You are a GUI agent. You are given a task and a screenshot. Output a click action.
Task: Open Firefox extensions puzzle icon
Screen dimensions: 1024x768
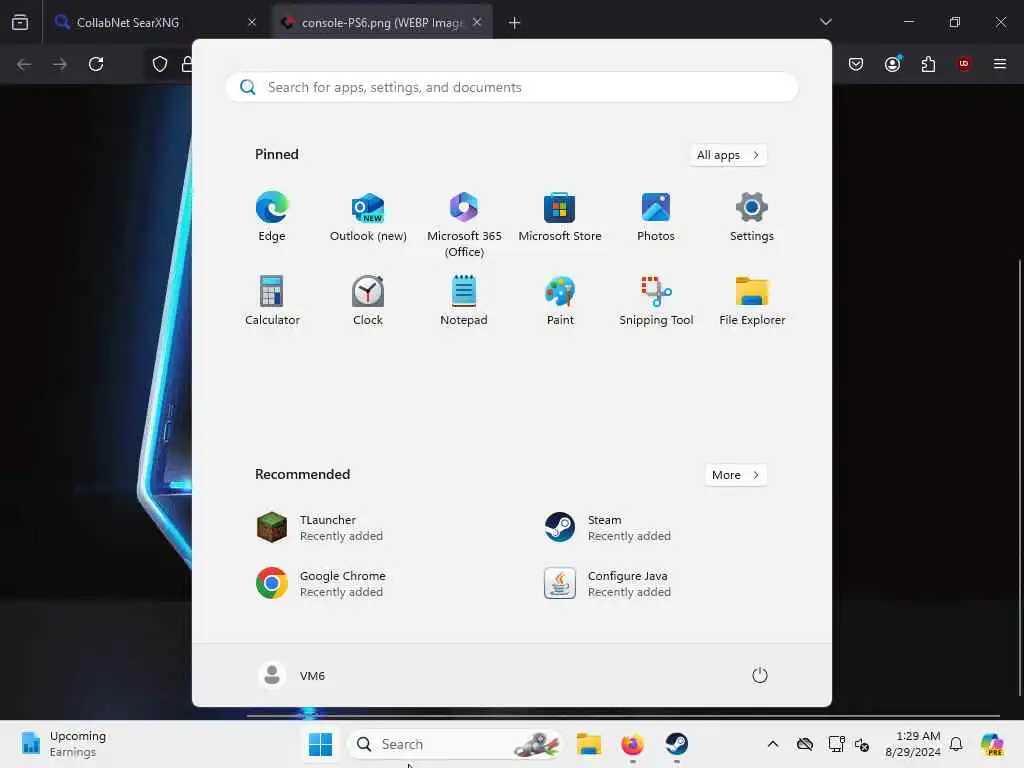[928, 64]
